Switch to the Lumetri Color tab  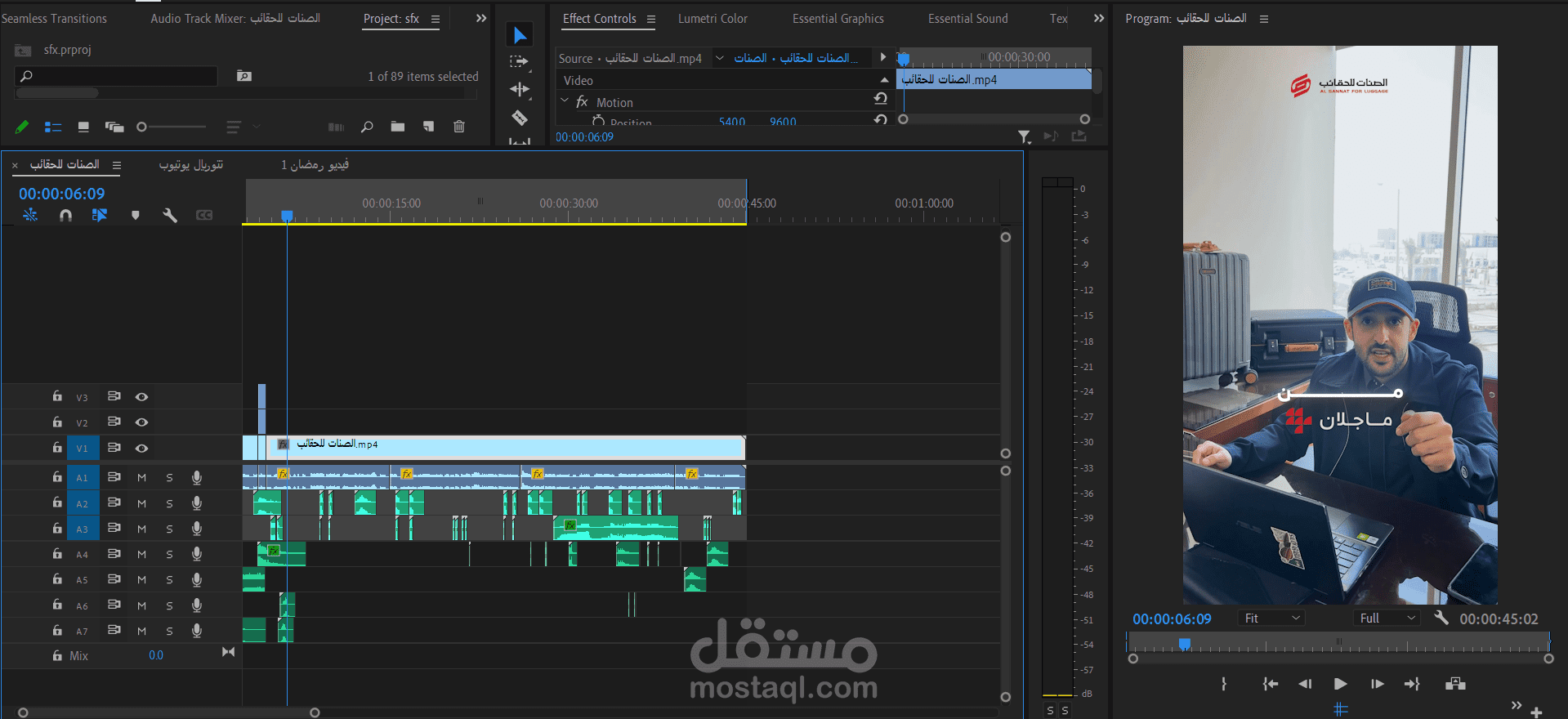pyautogui.click(x=713, y=19)
